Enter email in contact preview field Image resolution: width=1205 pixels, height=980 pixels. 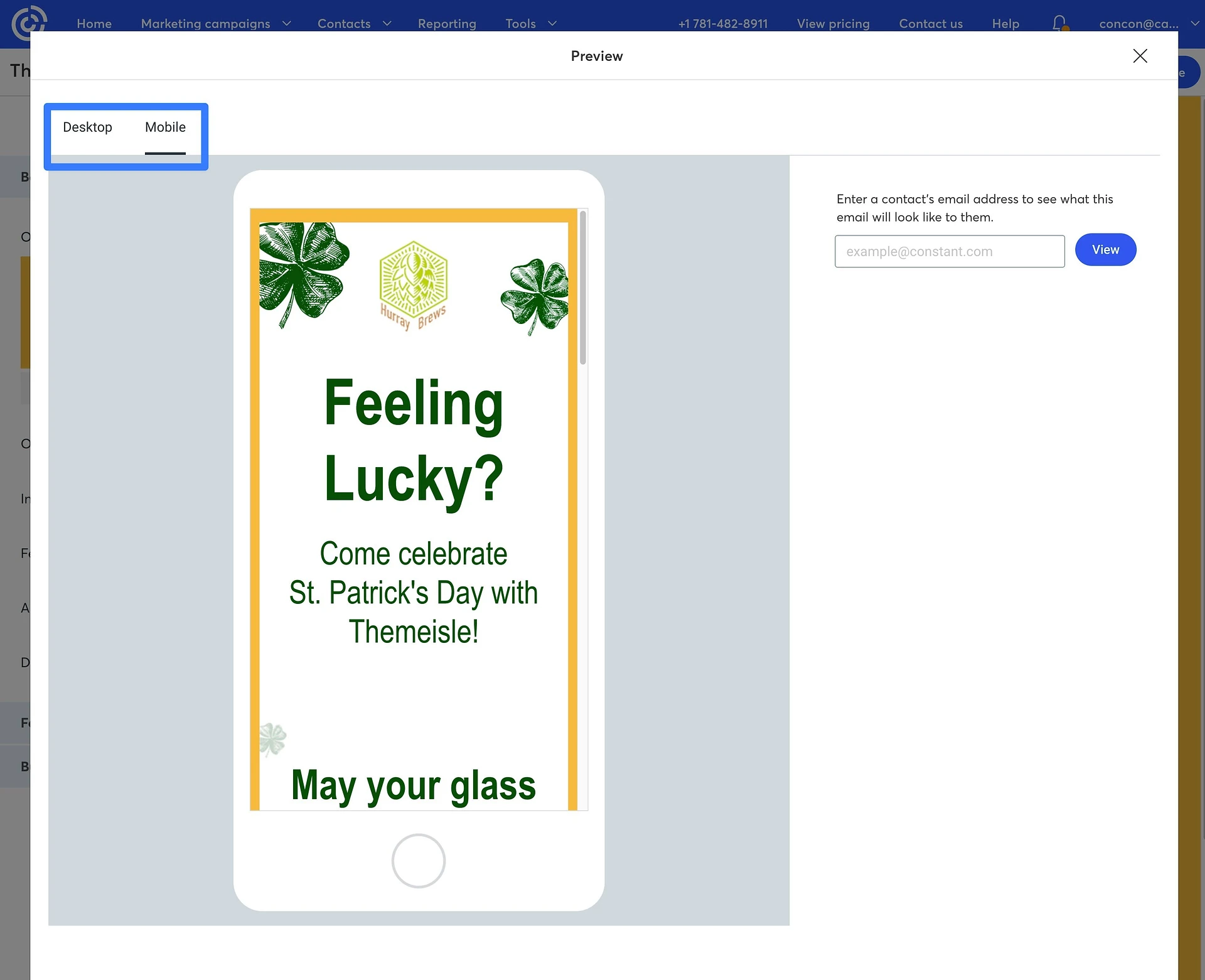pyautogui.click(x=950, y=250)
